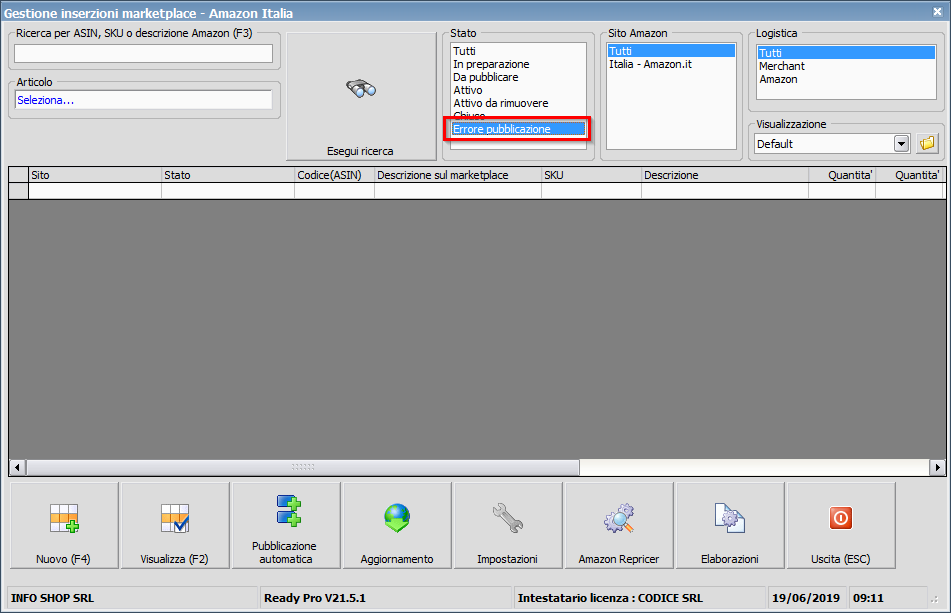Image resolution: width=951 pixels, height=613 pixels.
Task: Select Attivo da rimuovere state
Action: pyautogui.click(x=501, y=103)
